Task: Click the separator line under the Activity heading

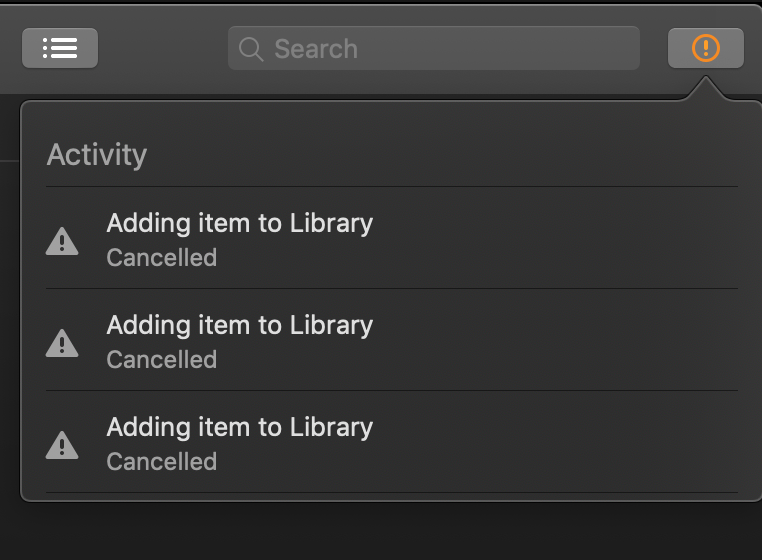Action: 392,186
